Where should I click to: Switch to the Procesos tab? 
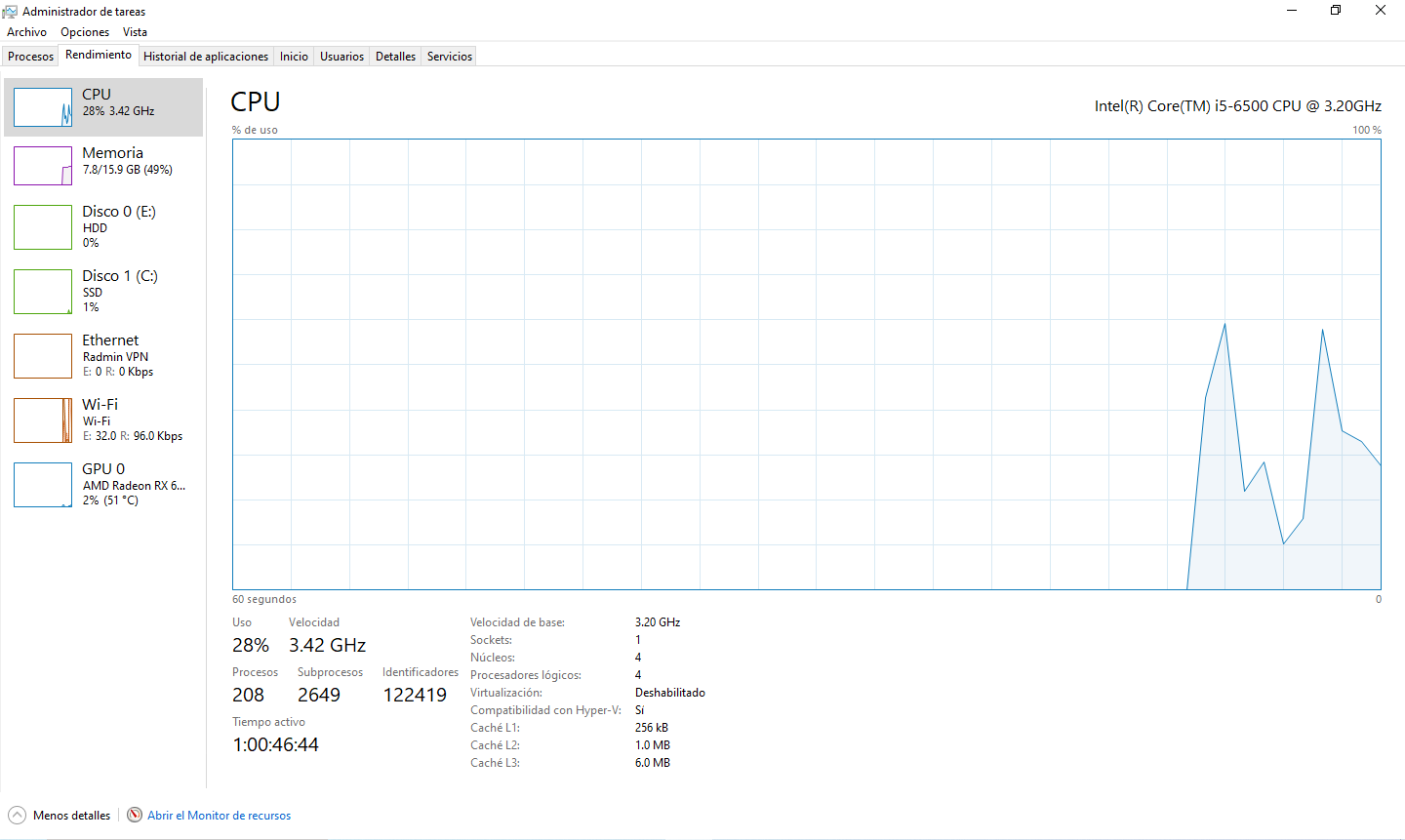[30, 57]
